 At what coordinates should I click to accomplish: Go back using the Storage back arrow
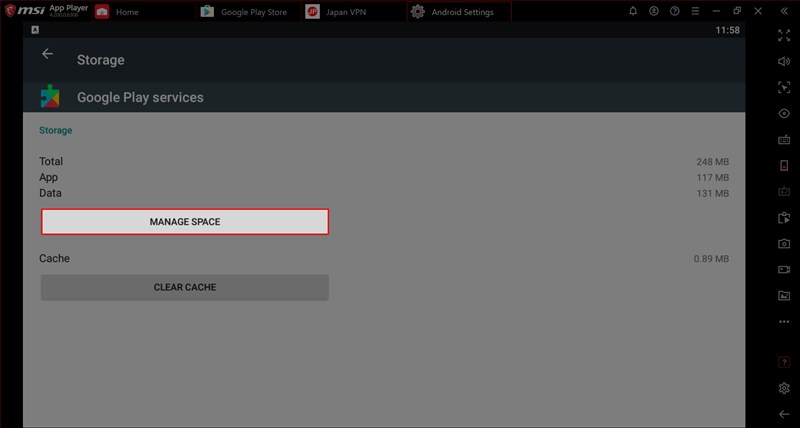(x=47, y=54)
